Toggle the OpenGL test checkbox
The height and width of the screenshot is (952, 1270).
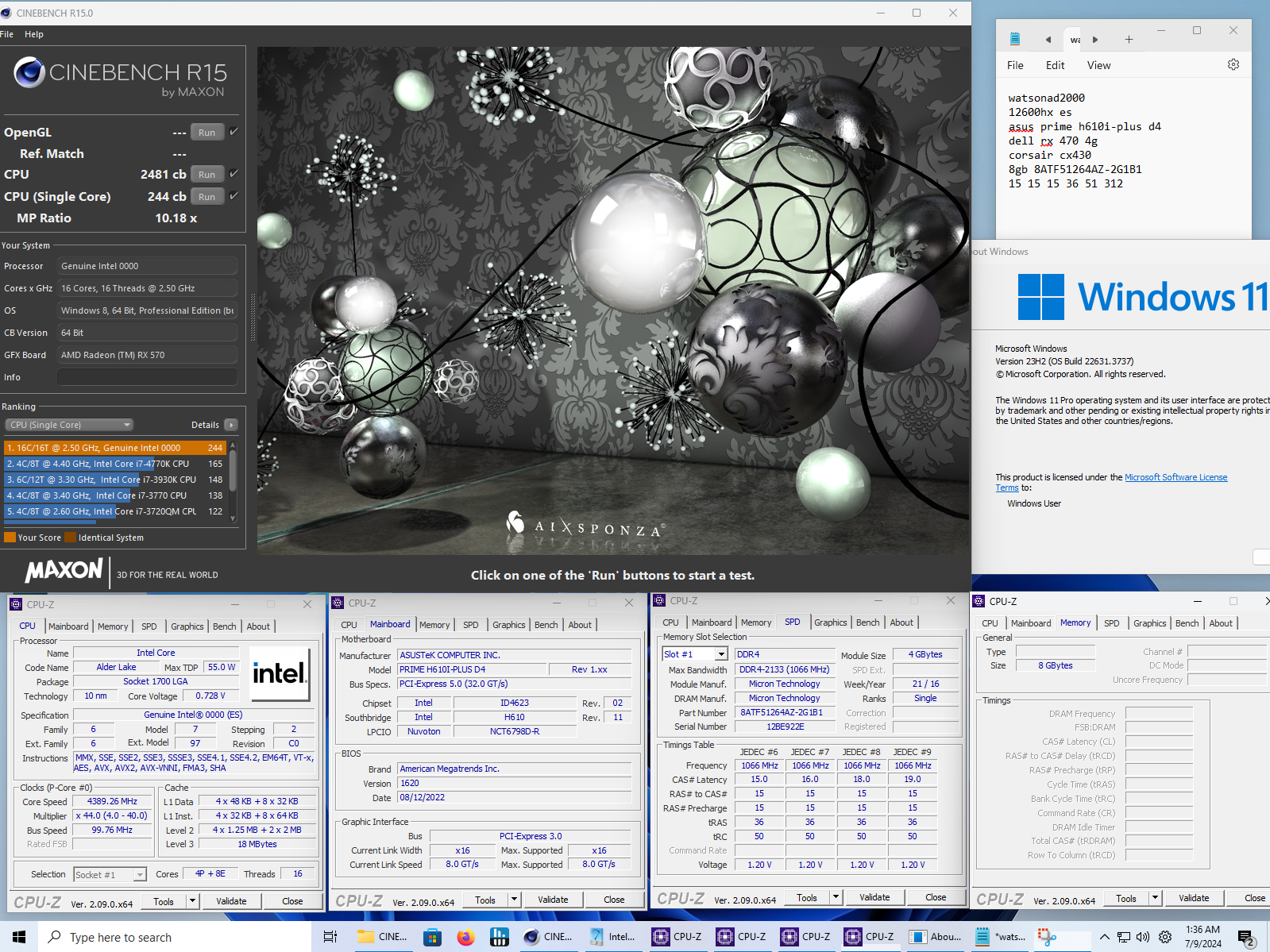234,132
